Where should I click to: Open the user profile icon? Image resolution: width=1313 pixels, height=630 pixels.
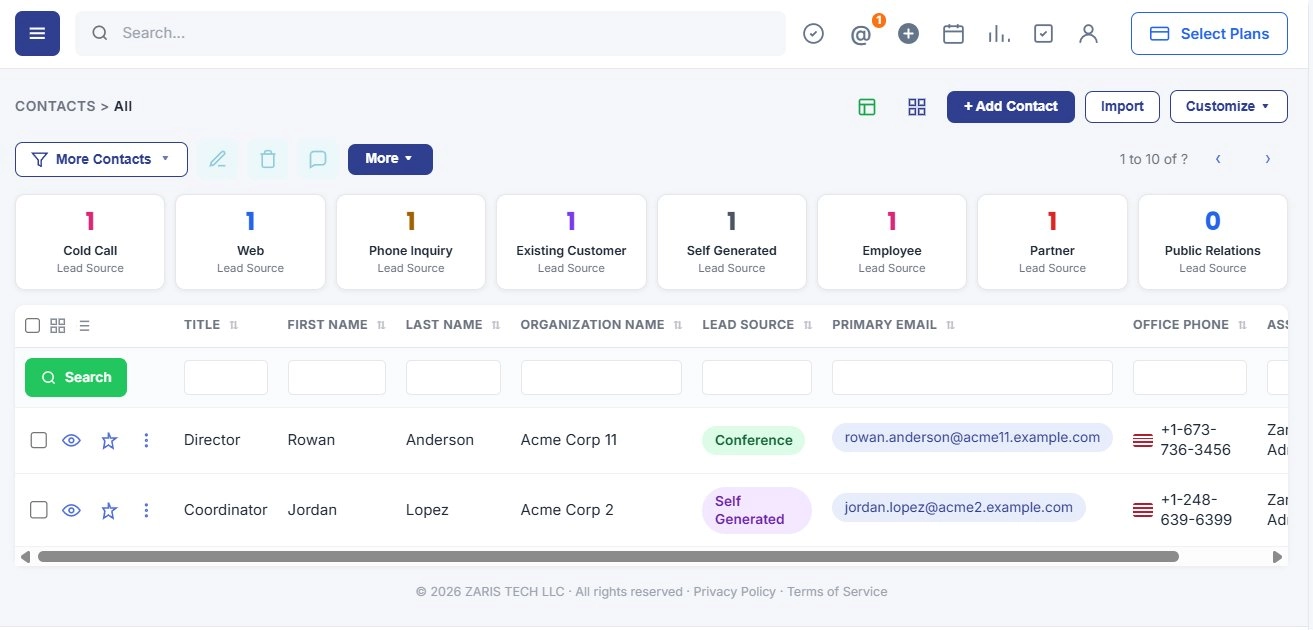1089,34
